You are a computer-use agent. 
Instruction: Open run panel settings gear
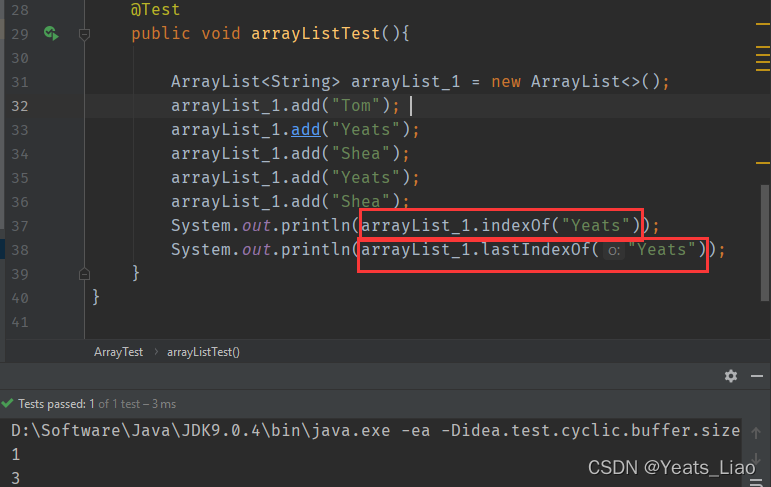[731, 376]
